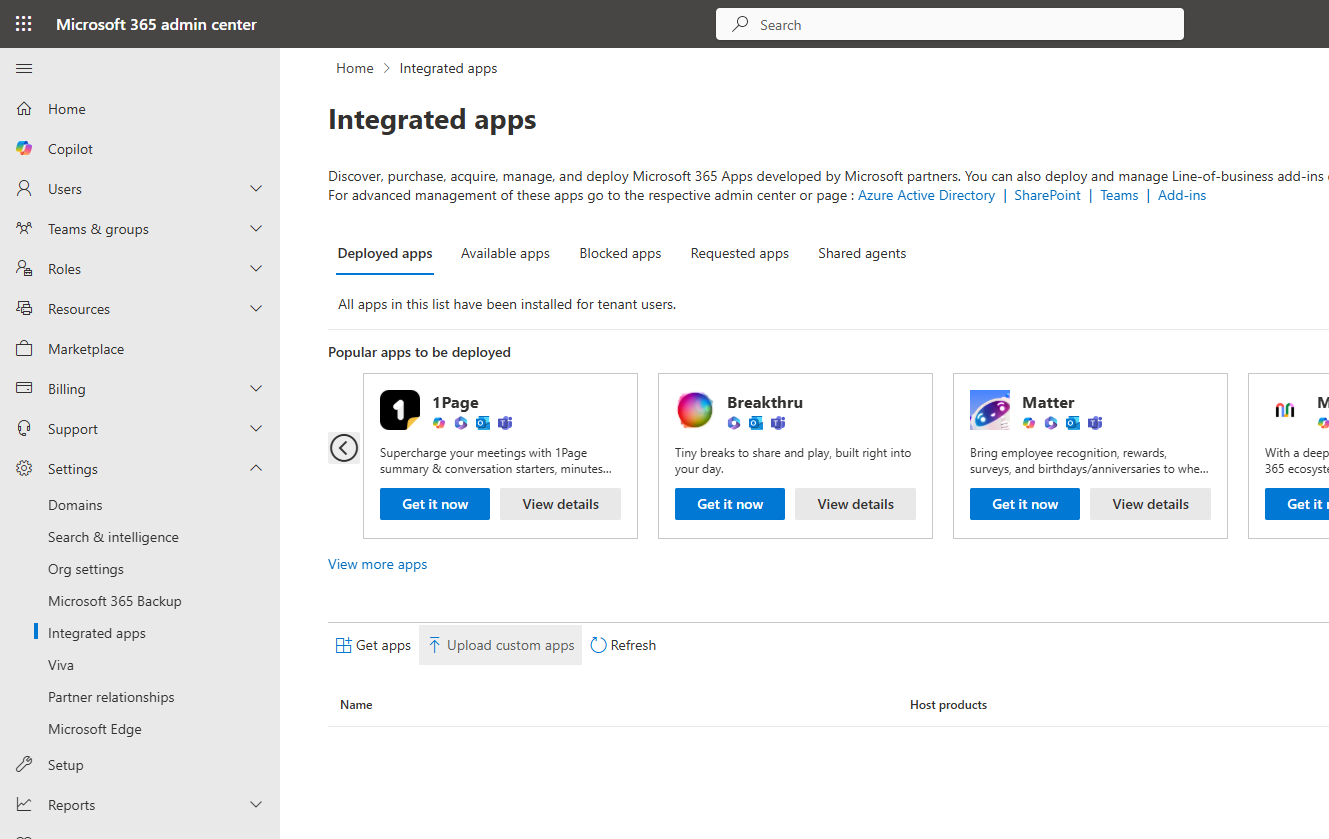
Task: Click the Matter app logo
Action: [x=990, y=410]
